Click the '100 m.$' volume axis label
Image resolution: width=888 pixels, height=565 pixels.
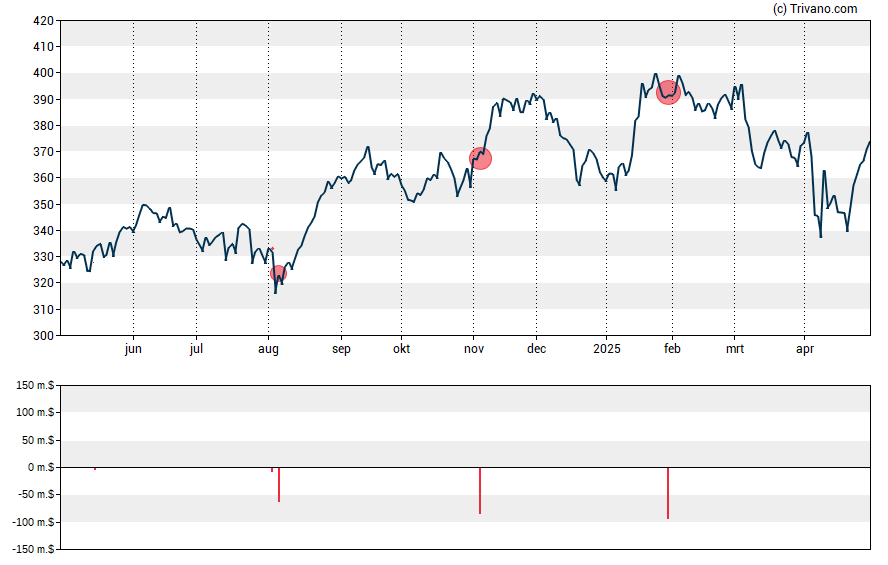[35, 412]
